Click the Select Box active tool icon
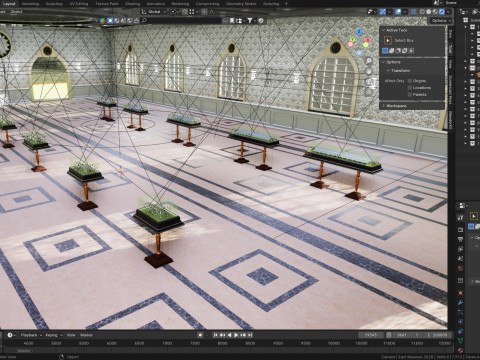This screenshot has width=480, height=360. click(388, 40)
